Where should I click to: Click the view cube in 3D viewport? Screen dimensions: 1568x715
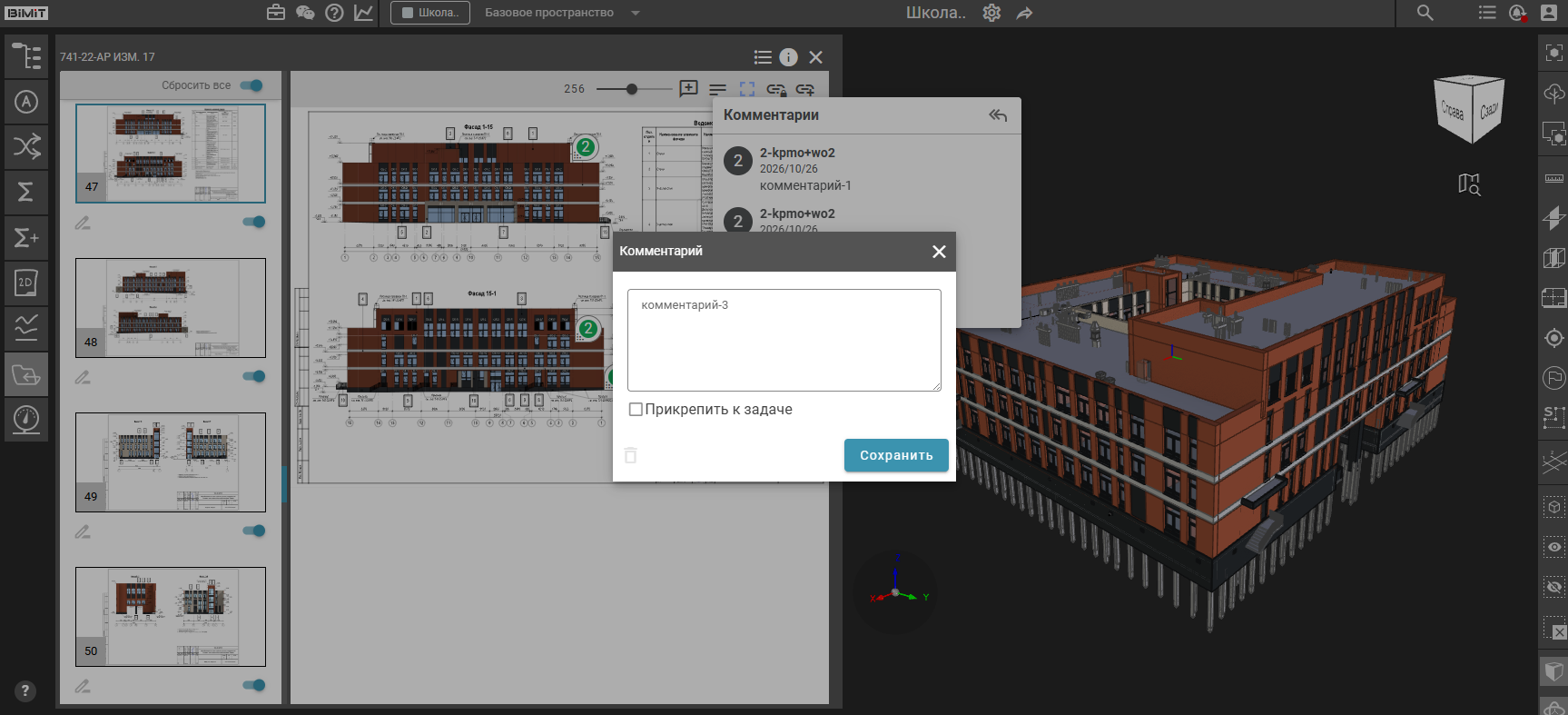coord(1470,109)
